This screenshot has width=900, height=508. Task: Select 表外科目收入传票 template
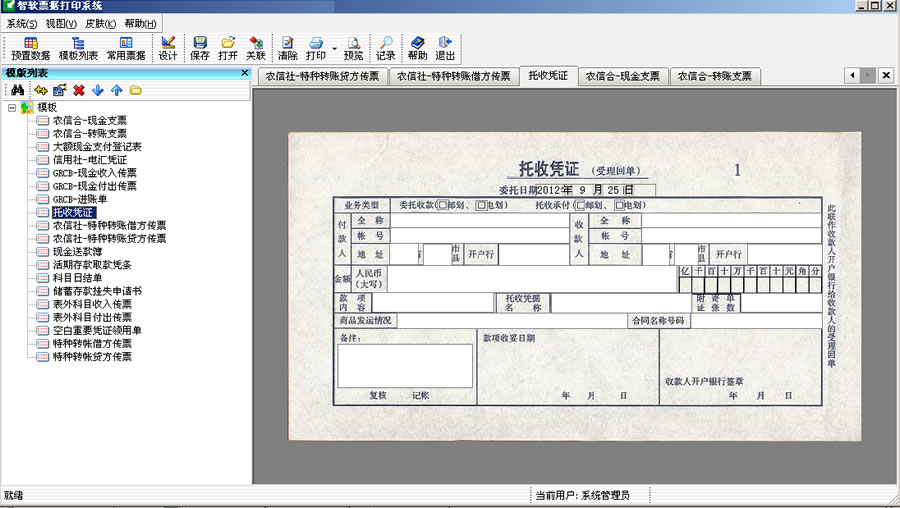tap(92, 304)
